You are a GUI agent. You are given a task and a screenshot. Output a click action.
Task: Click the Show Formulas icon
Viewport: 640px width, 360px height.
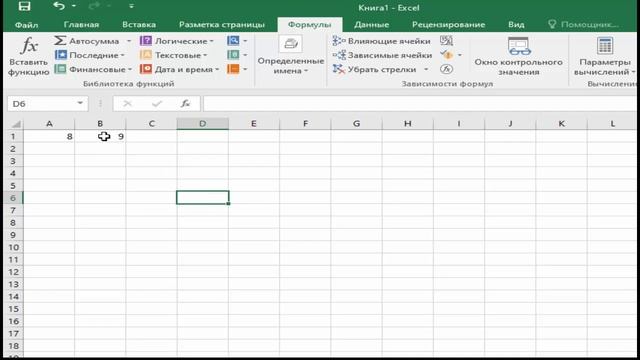[446, 40]
